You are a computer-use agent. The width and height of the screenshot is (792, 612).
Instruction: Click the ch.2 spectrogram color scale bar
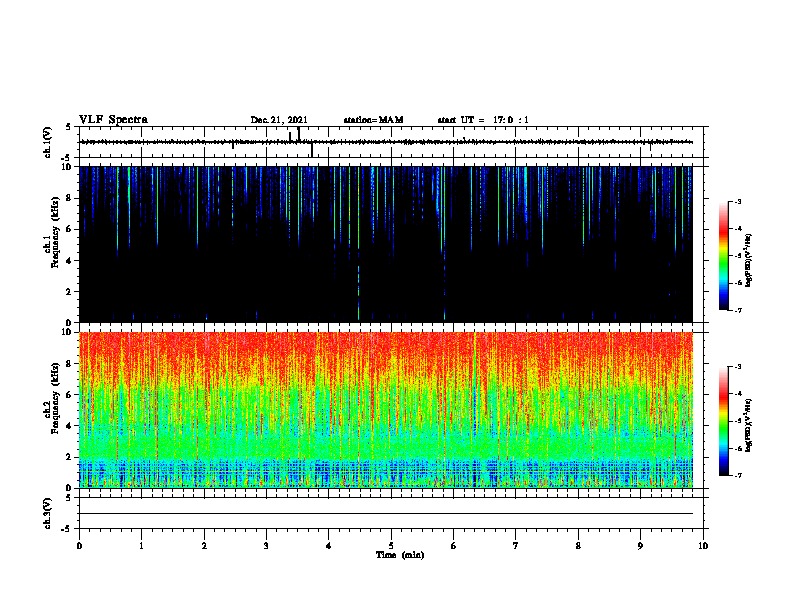[723, 421]
